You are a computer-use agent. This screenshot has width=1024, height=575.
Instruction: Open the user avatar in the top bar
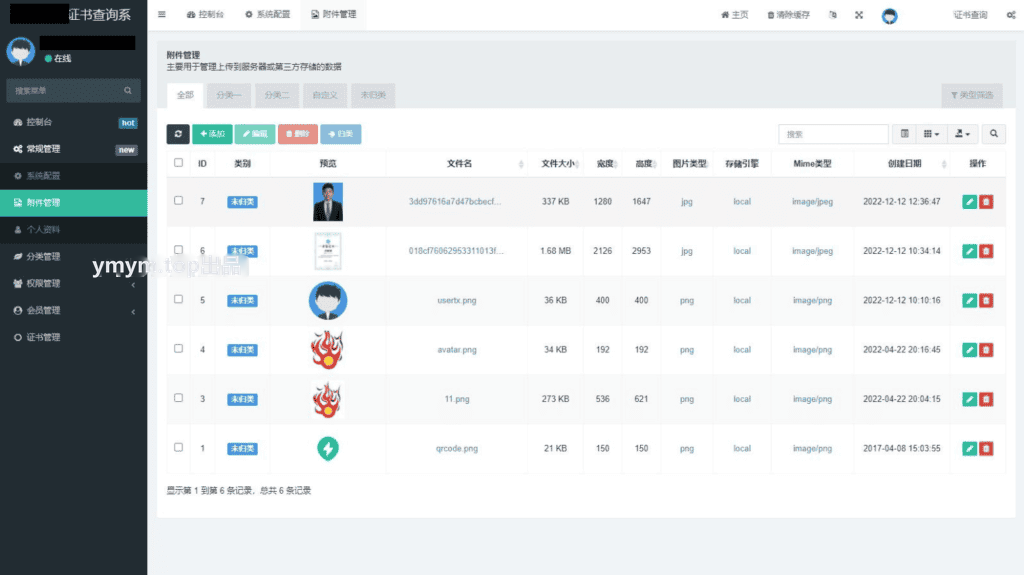pos(889,16)
